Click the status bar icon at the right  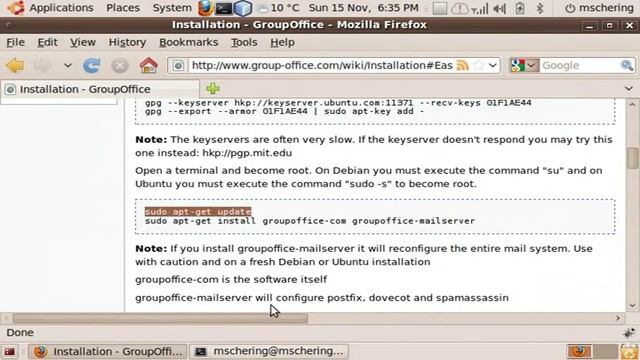629,333
